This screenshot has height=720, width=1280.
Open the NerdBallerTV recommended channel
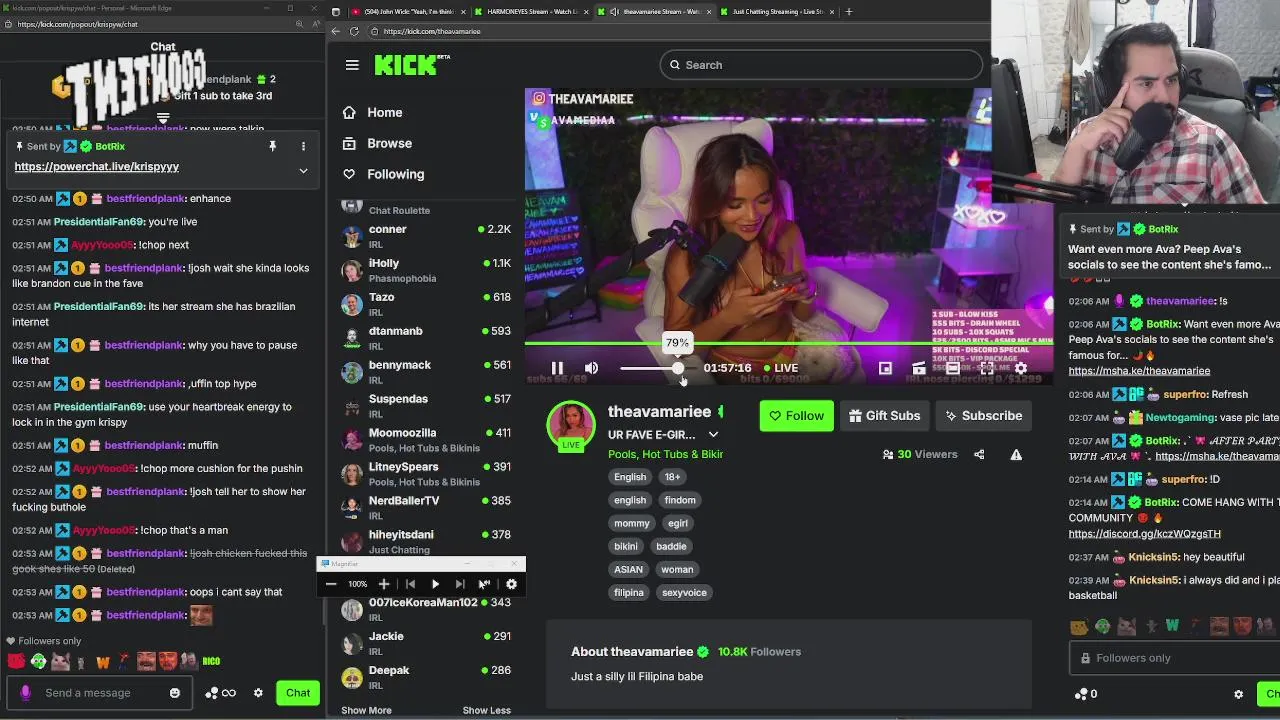coord(426,507)
